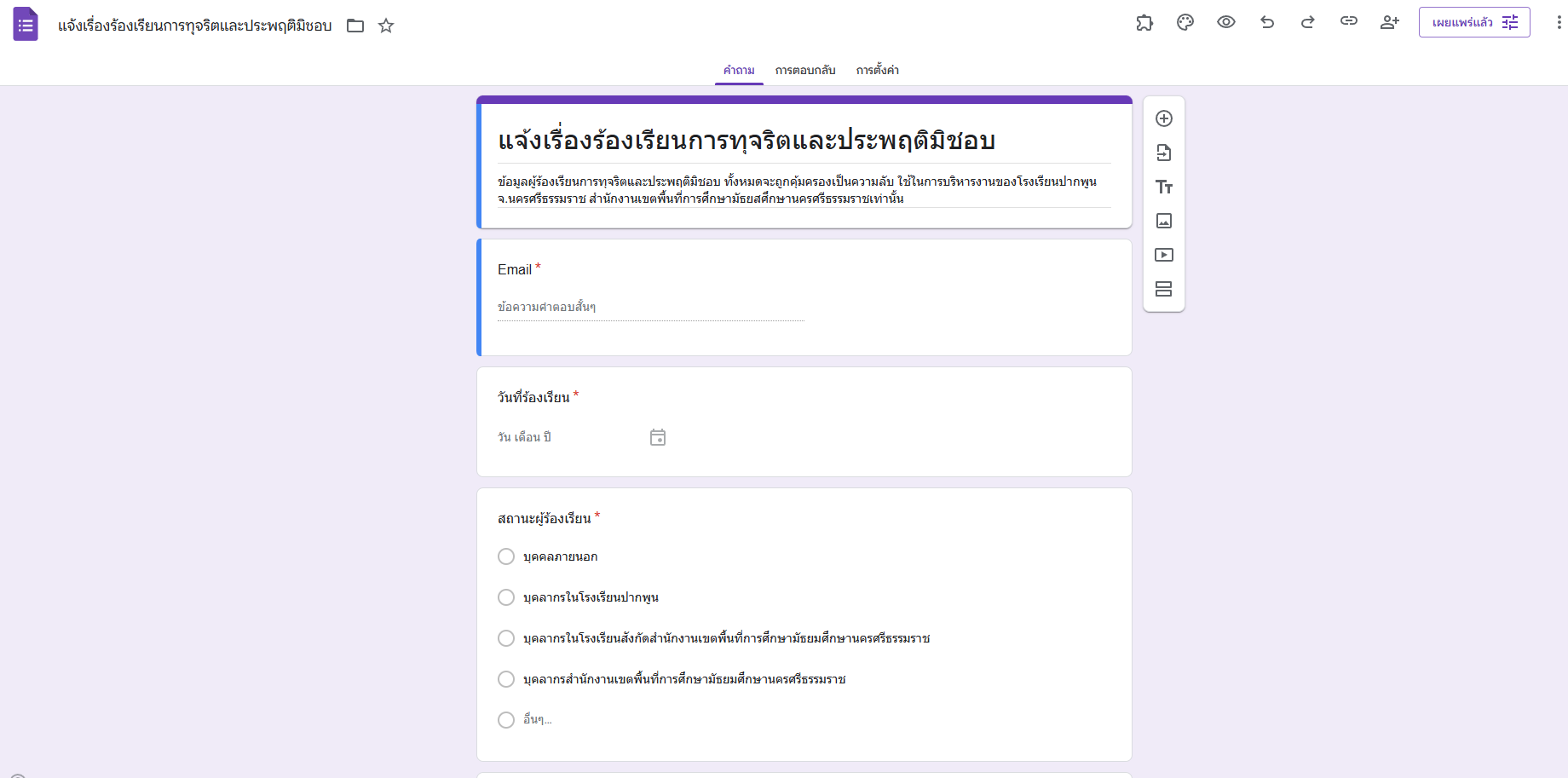Switch to the การตอบกลับ tab
Viewport: 1568px width, 778px height.
coord(805,70)
